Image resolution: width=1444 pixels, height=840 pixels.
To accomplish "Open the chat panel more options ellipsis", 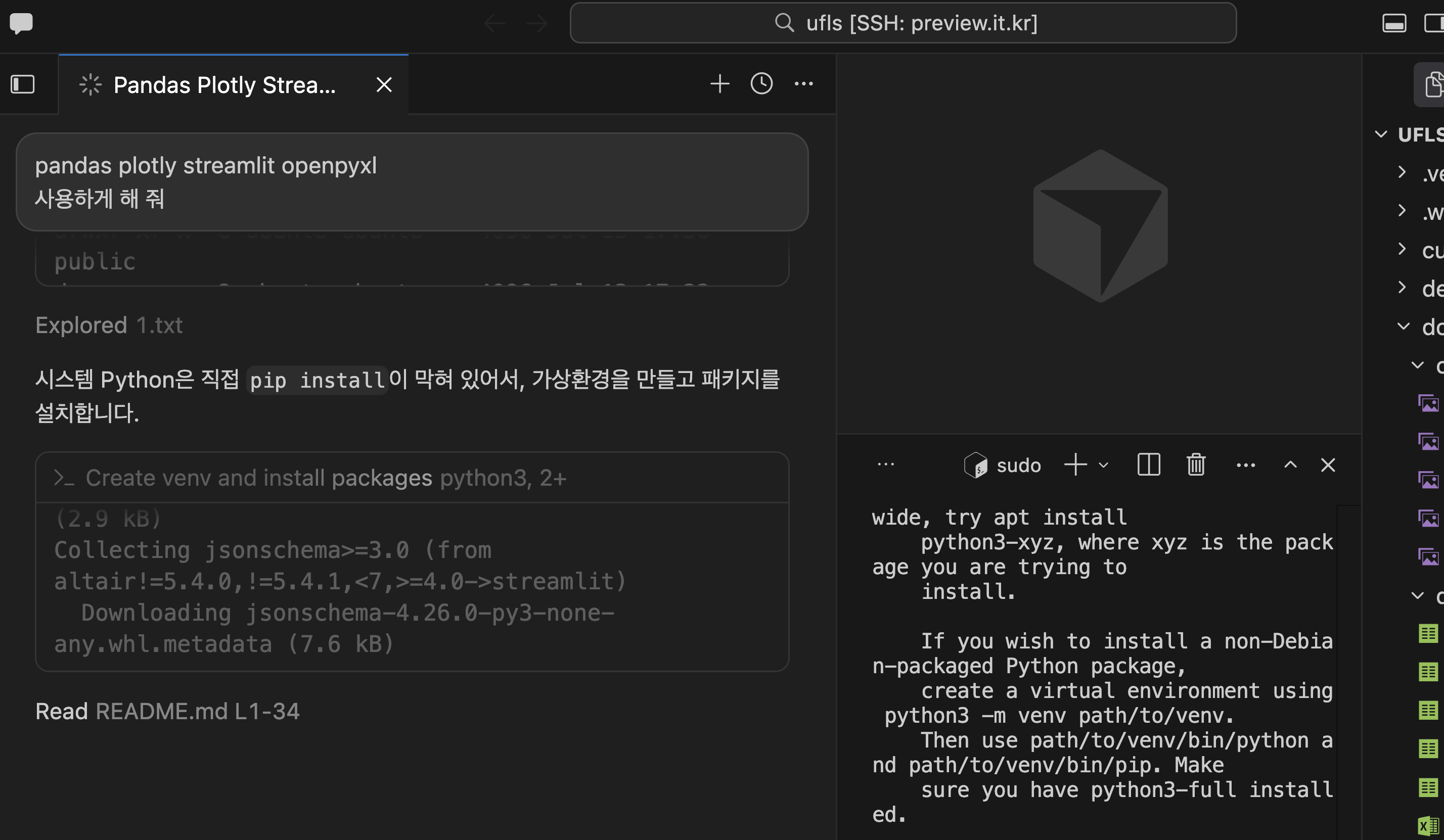I will [803, 84].
